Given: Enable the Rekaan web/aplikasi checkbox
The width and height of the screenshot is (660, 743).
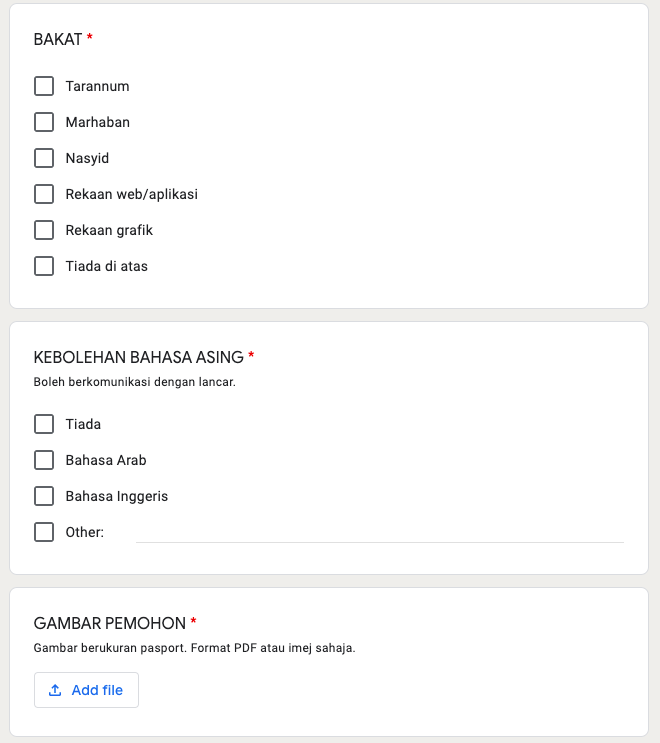Looking at the screenshot, I should (x=44, y=194).
